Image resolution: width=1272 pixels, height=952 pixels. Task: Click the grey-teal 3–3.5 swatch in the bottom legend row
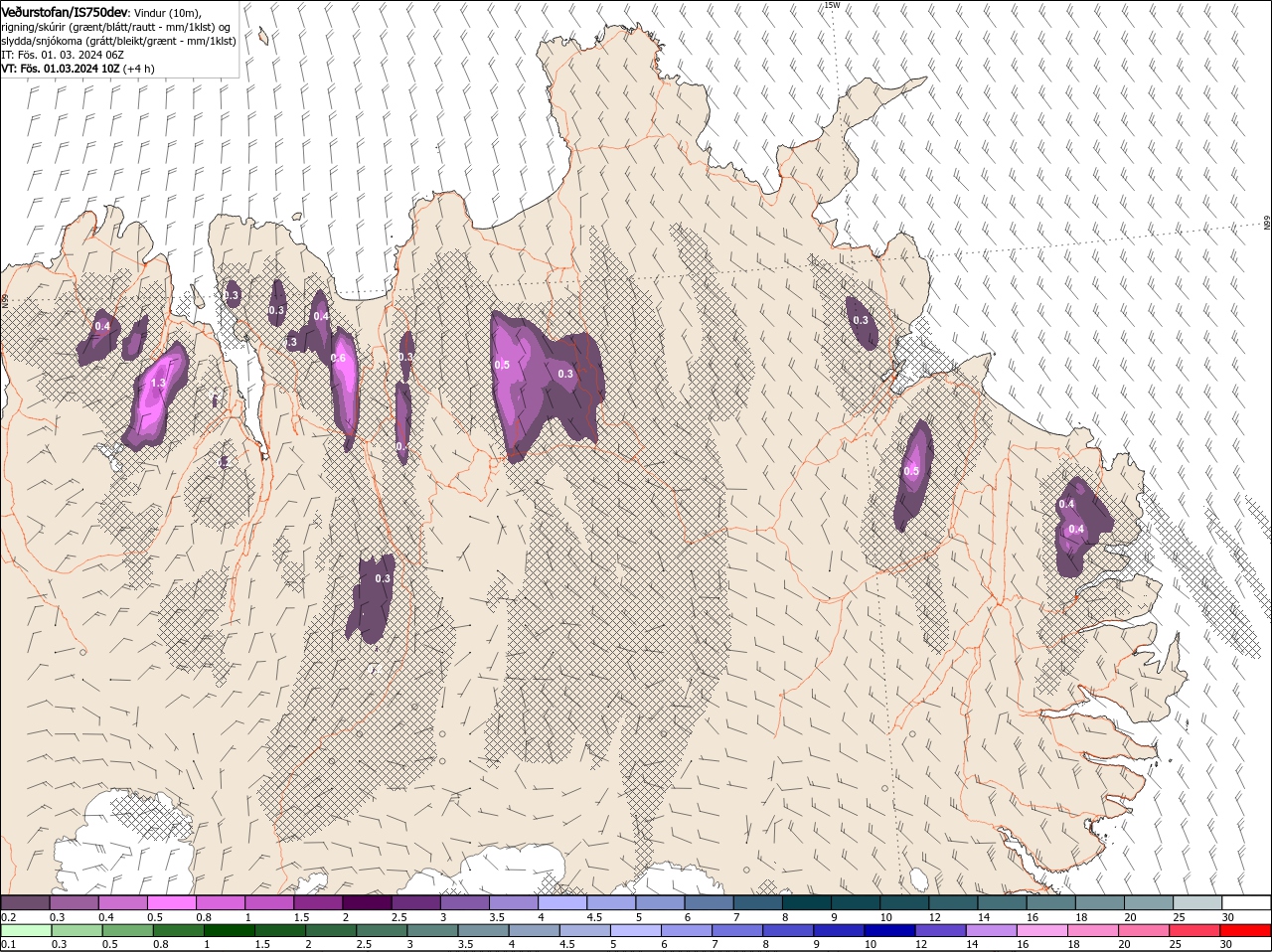(483, 930)
